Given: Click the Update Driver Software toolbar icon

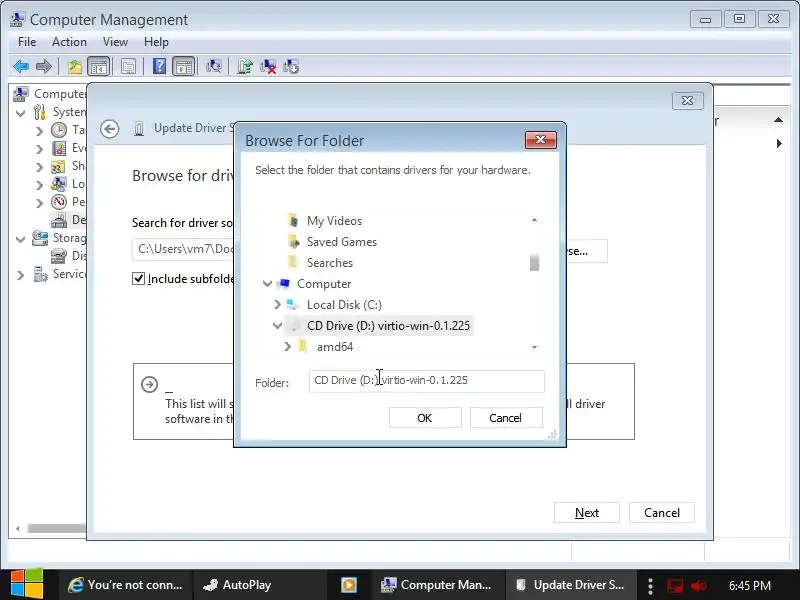Looking at the screenshot, I should click(x=245, y=66).
